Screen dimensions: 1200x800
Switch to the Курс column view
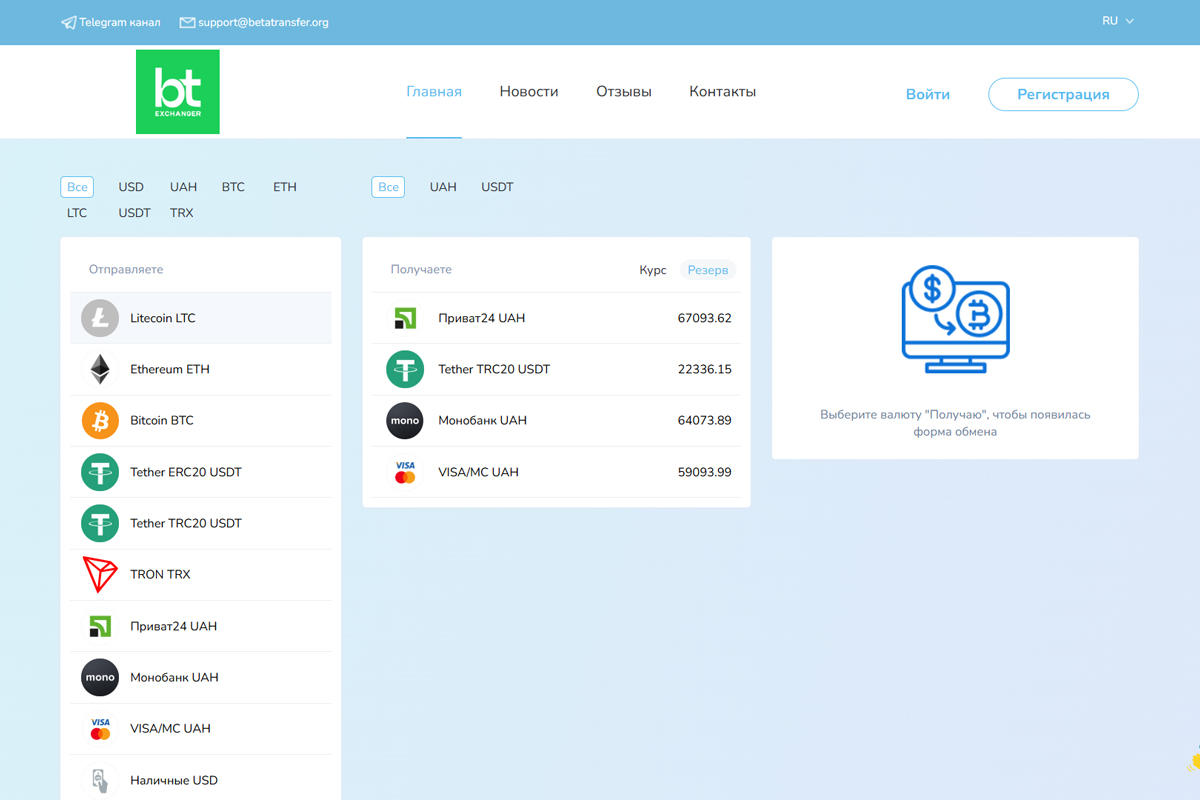(652, 270)
